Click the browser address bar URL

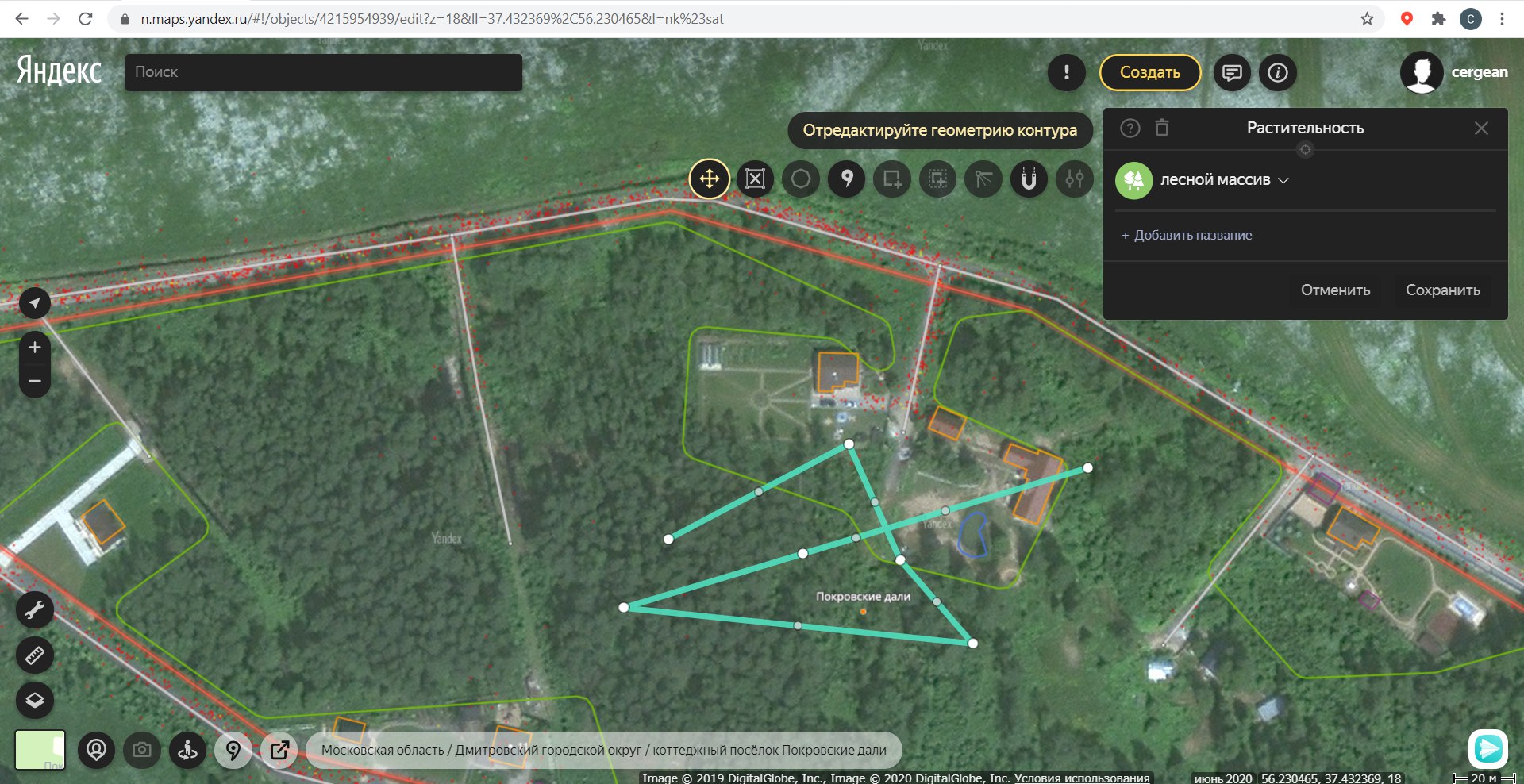click(x=432, y=19)
